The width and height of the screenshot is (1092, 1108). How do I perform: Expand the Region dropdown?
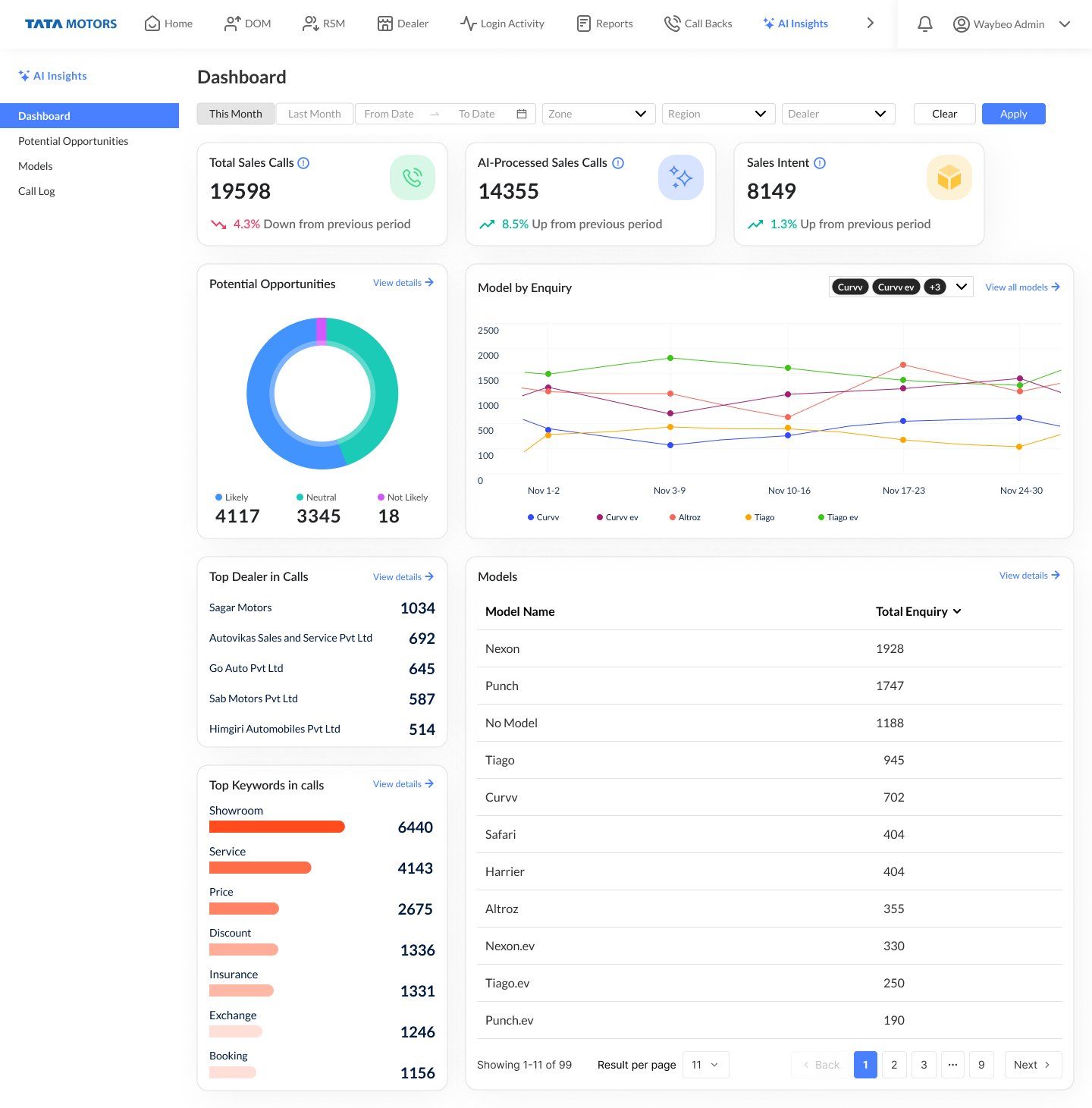(x=717, y=114)
